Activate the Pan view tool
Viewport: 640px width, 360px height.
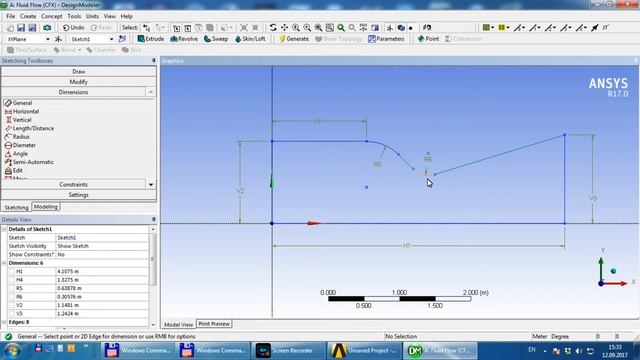tap(284, 27)
